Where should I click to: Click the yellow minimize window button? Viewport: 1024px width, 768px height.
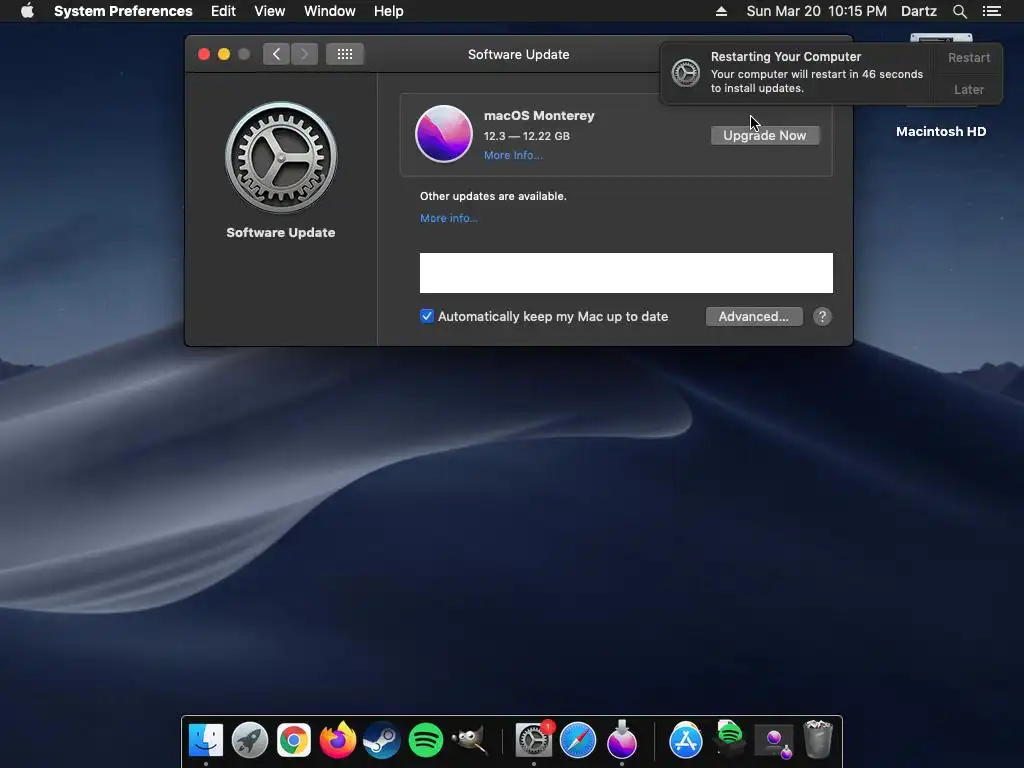[x=224, y=54]
